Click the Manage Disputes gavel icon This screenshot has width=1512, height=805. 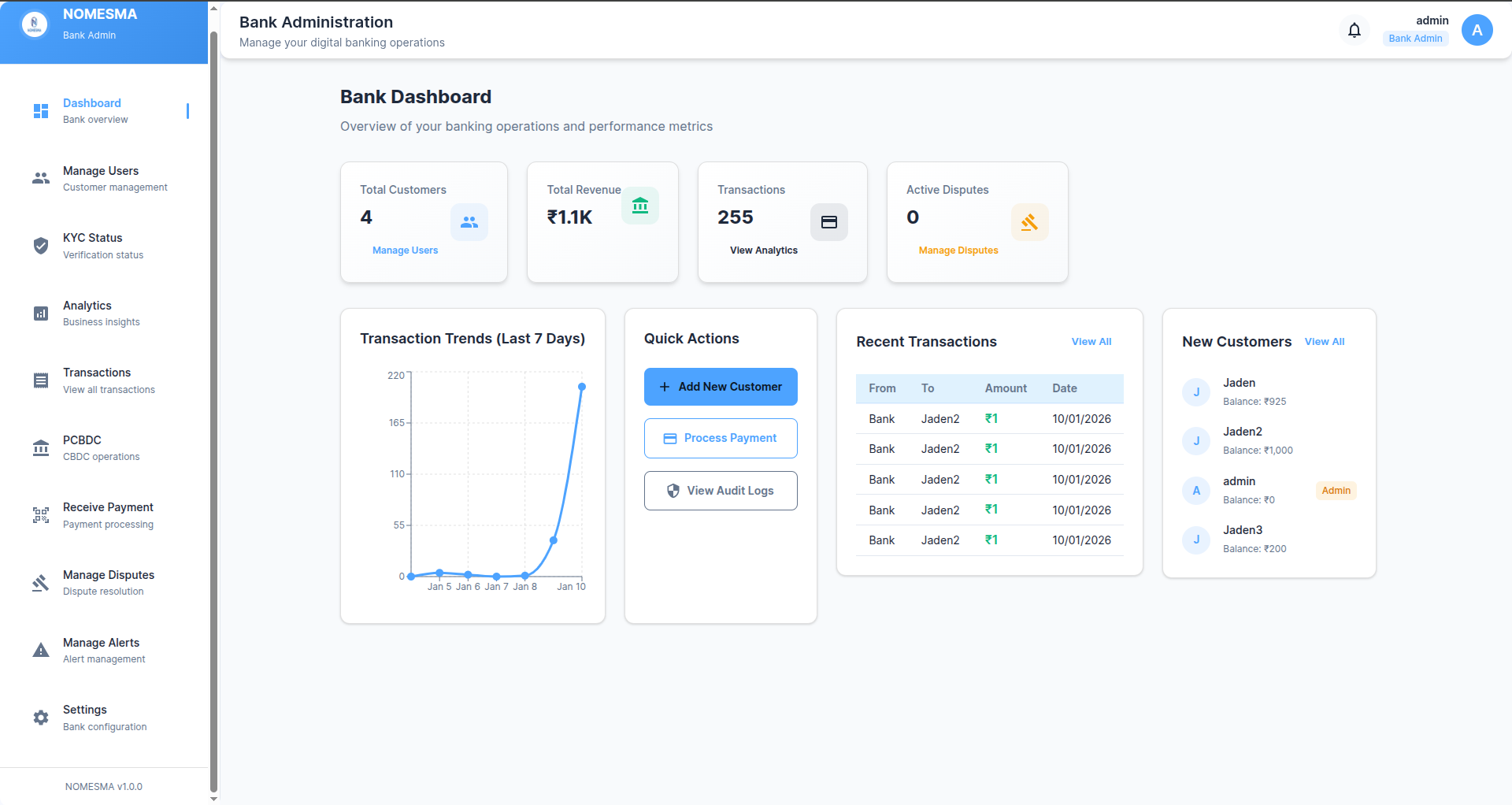[40, 583]
